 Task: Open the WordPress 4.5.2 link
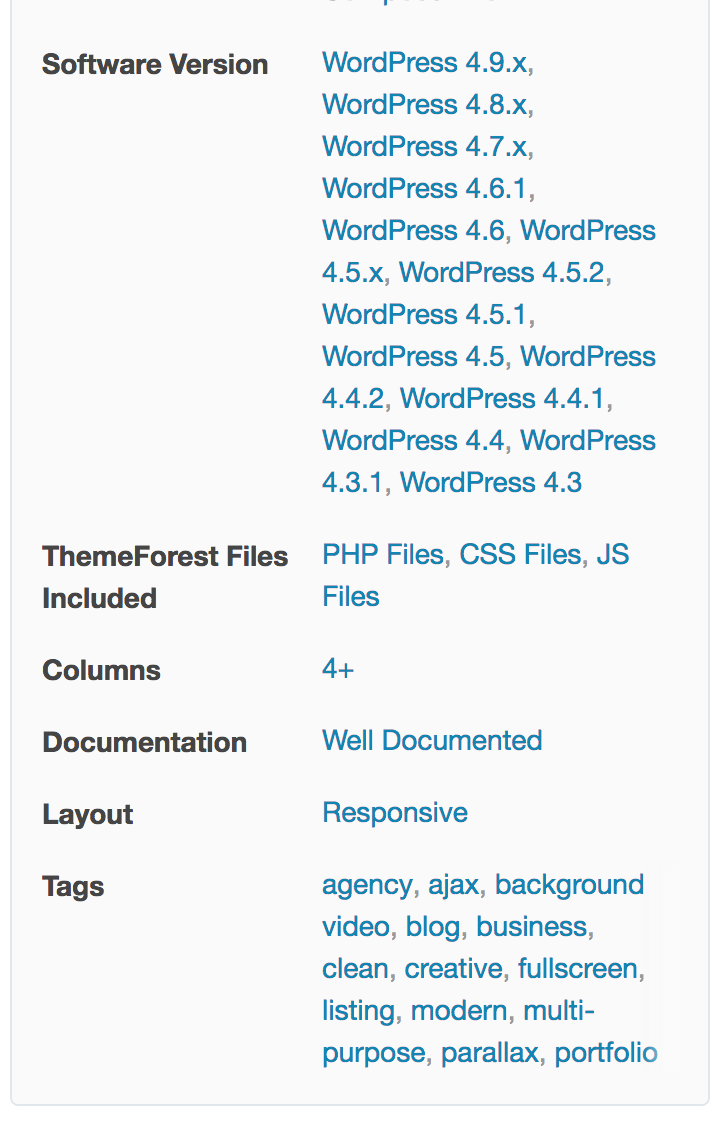point(502,273)
